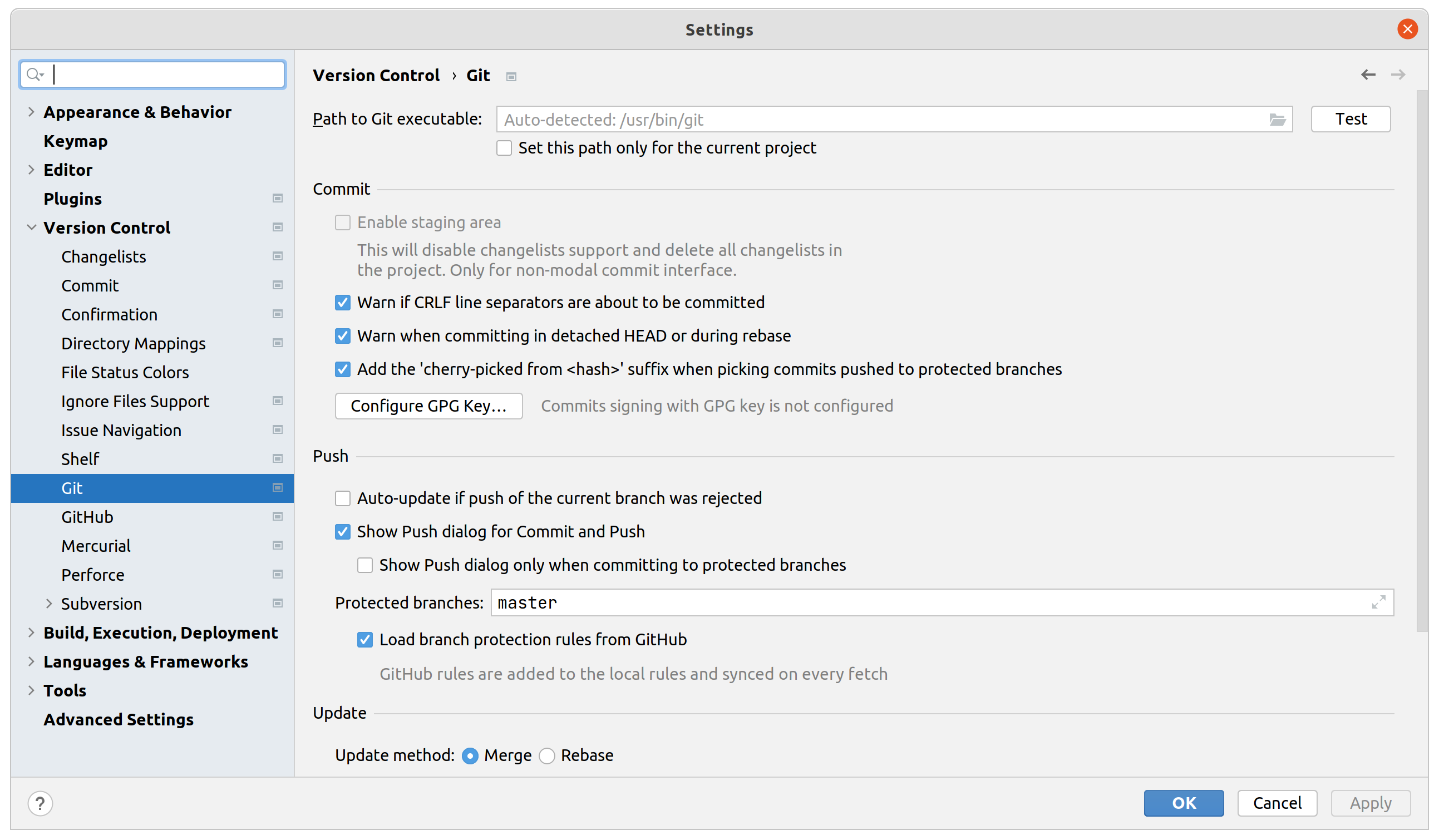Enable 'Auto-update if push was rejected' checkbox
This screenshot has height=840, width=1439.
343,498
